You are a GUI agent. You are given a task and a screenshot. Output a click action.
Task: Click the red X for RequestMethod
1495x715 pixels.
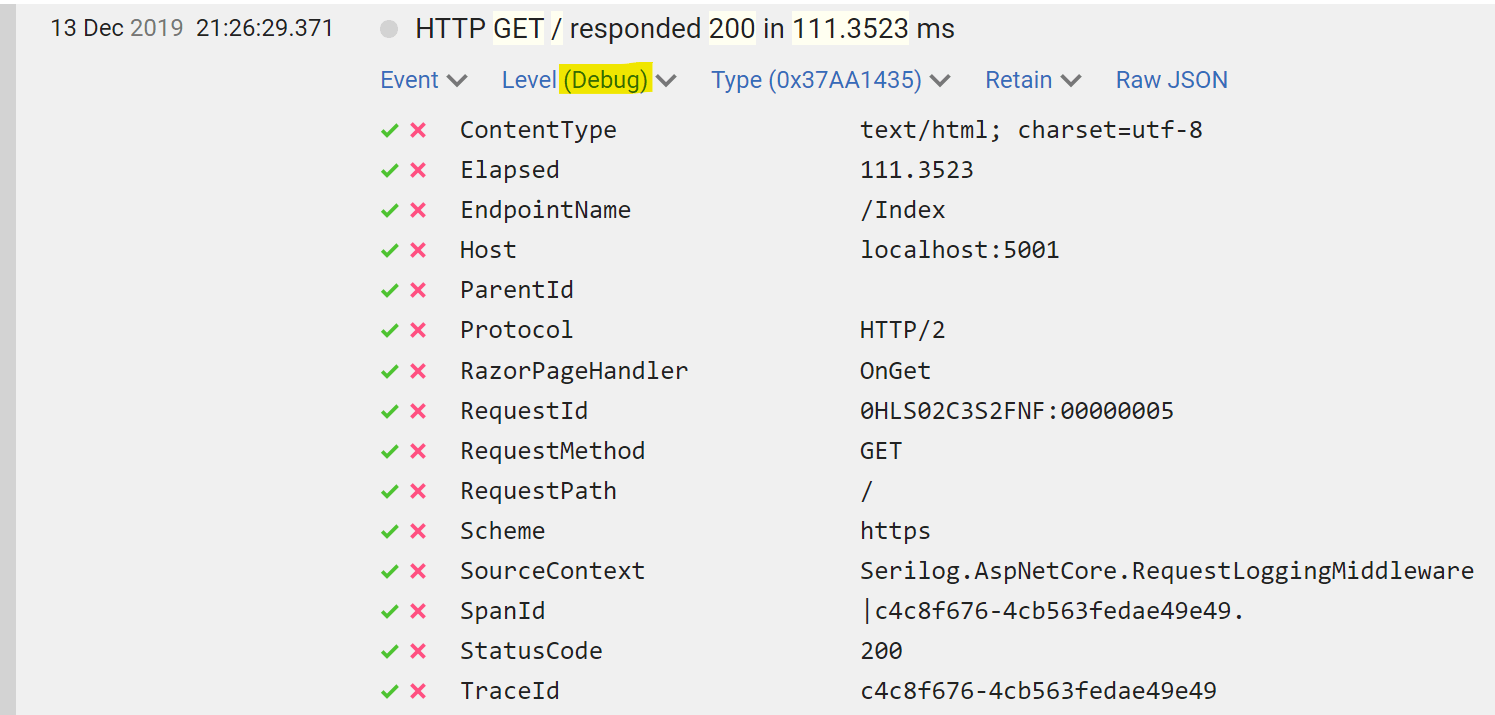coord(418,451)
